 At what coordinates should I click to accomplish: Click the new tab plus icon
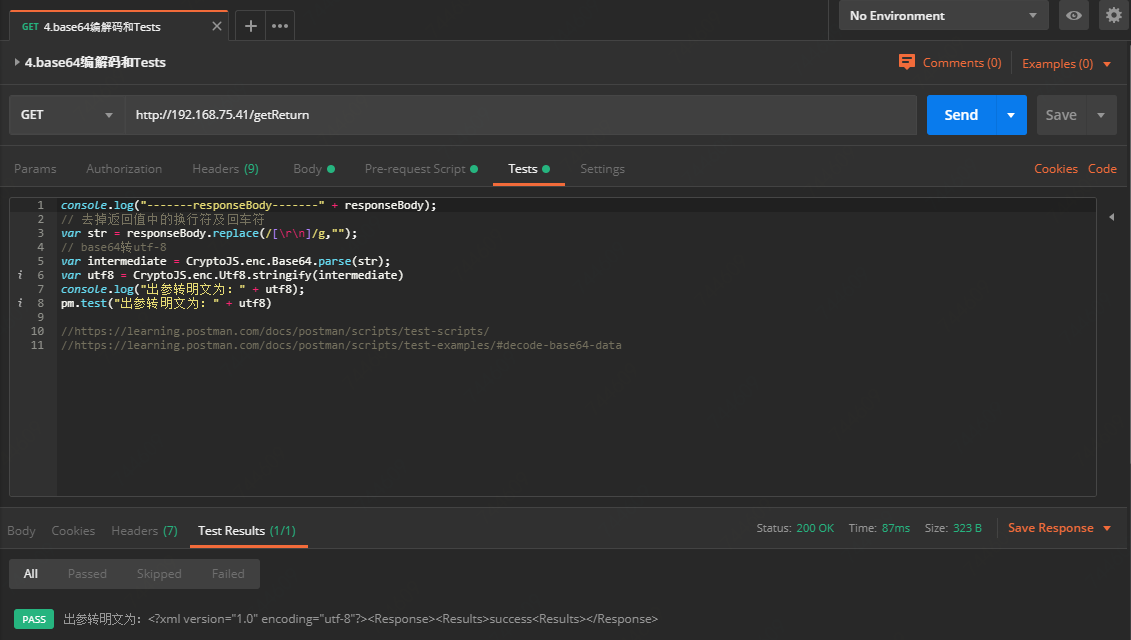(250, 26)
